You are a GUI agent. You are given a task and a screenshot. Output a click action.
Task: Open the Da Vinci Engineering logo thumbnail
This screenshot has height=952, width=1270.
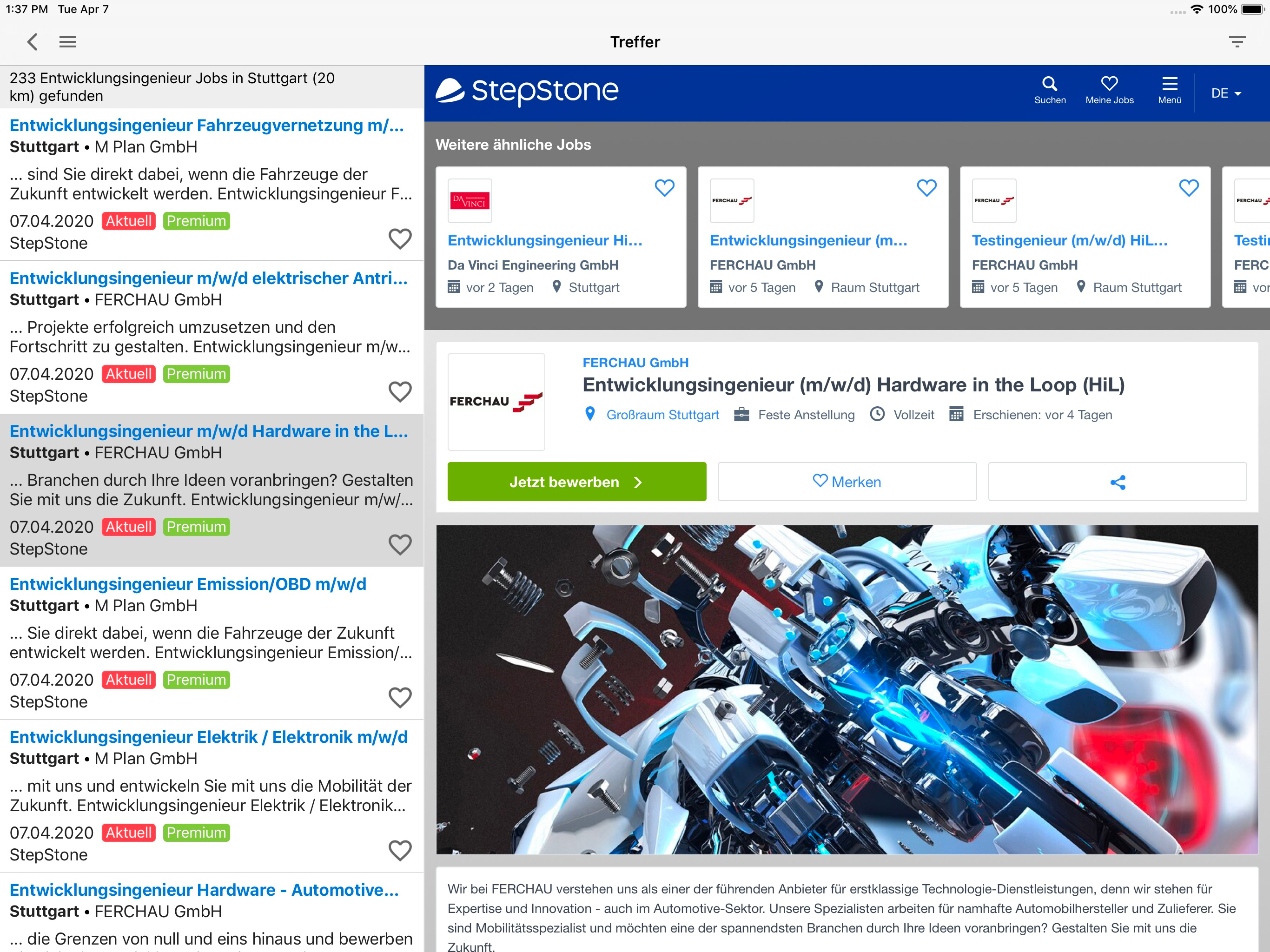point(470,201)
